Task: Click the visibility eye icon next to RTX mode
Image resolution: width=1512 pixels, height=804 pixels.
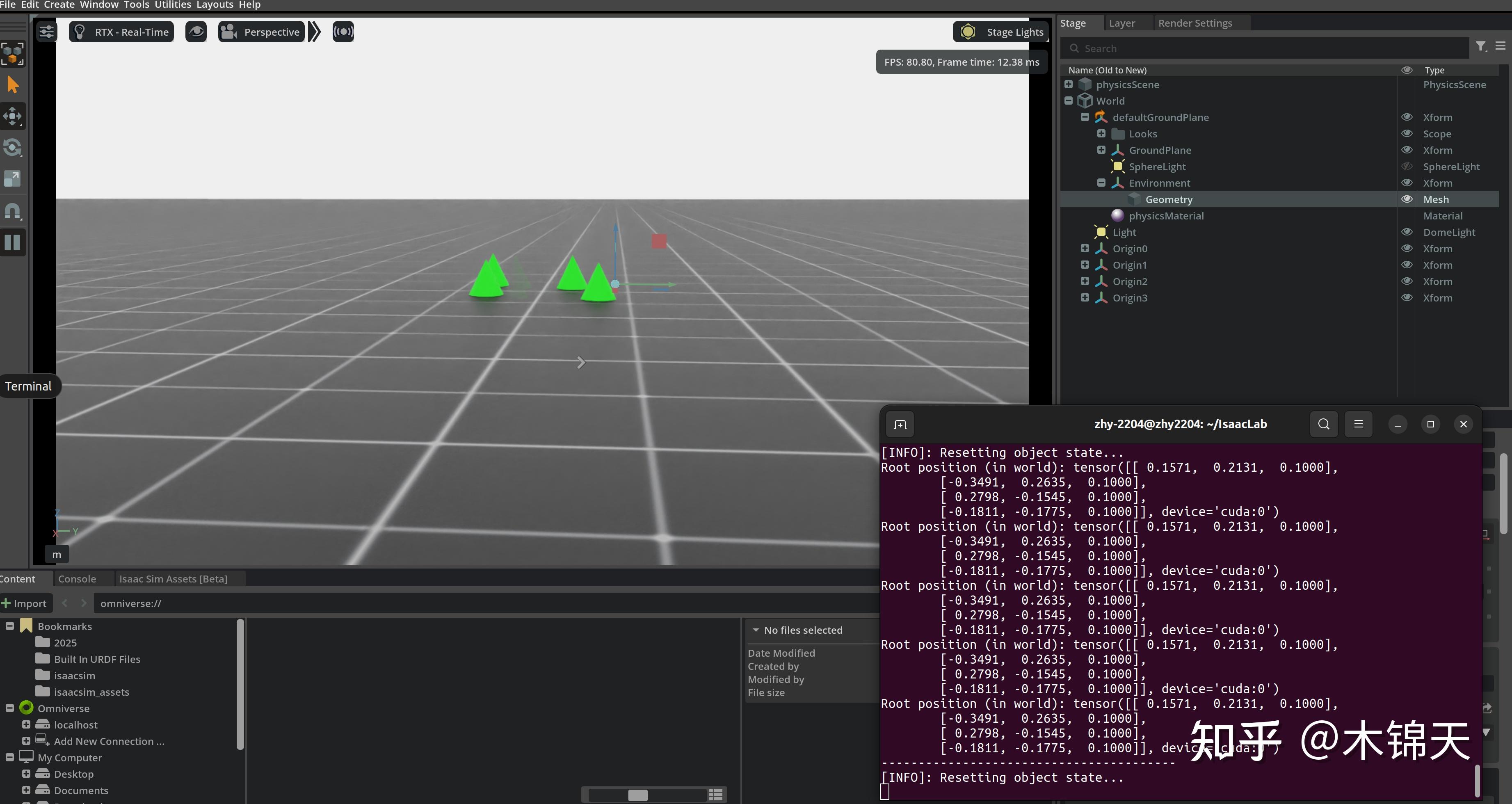Action: click(196, 32)
